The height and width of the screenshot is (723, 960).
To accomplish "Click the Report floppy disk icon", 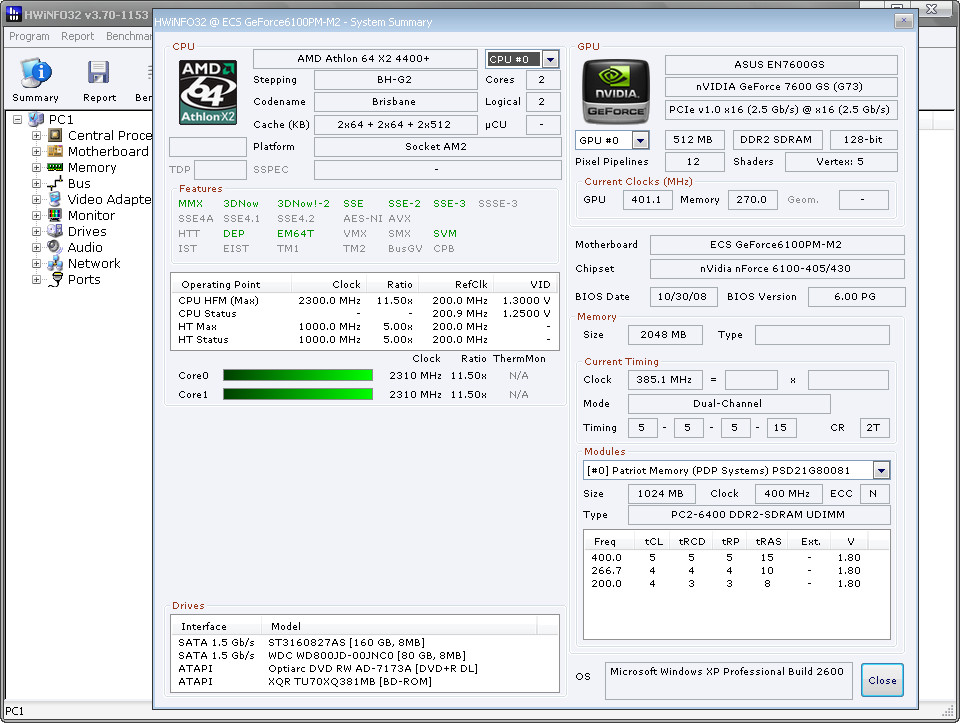I will point(99,72).
